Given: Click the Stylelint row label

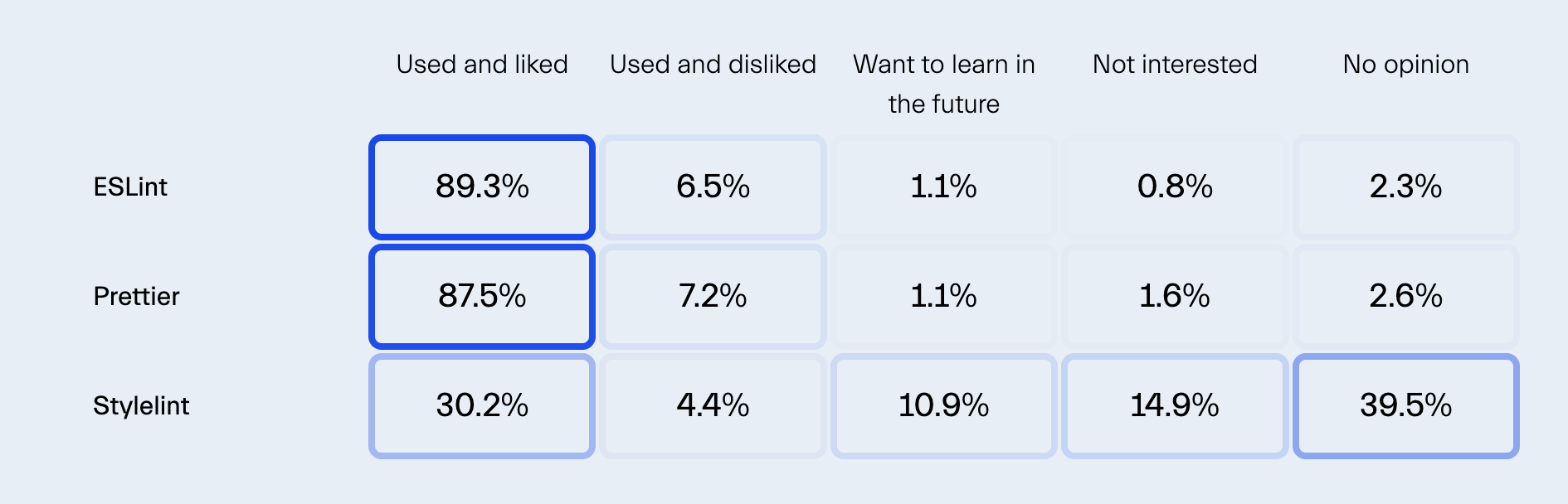Looking at the screenshot, I should (141, 406).
